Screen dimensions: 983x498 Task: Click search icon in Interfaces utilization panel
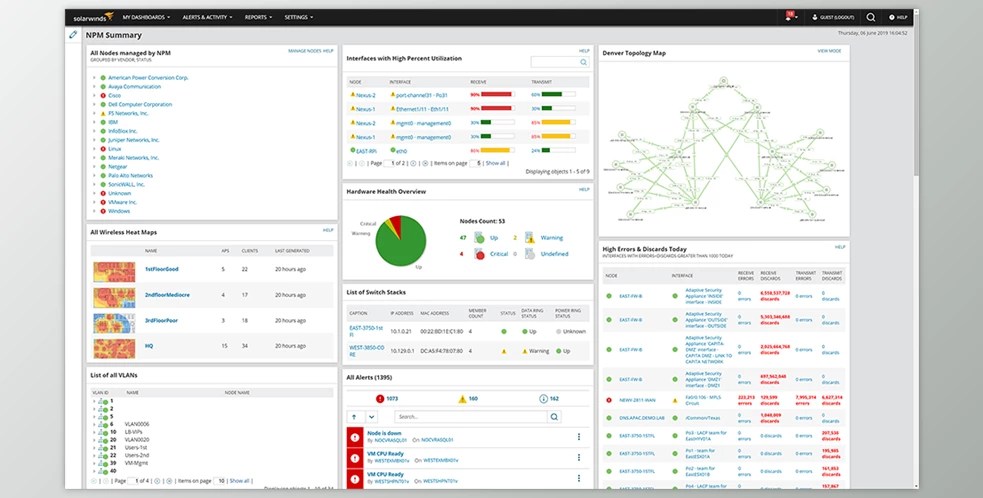[x=583, y=62]
